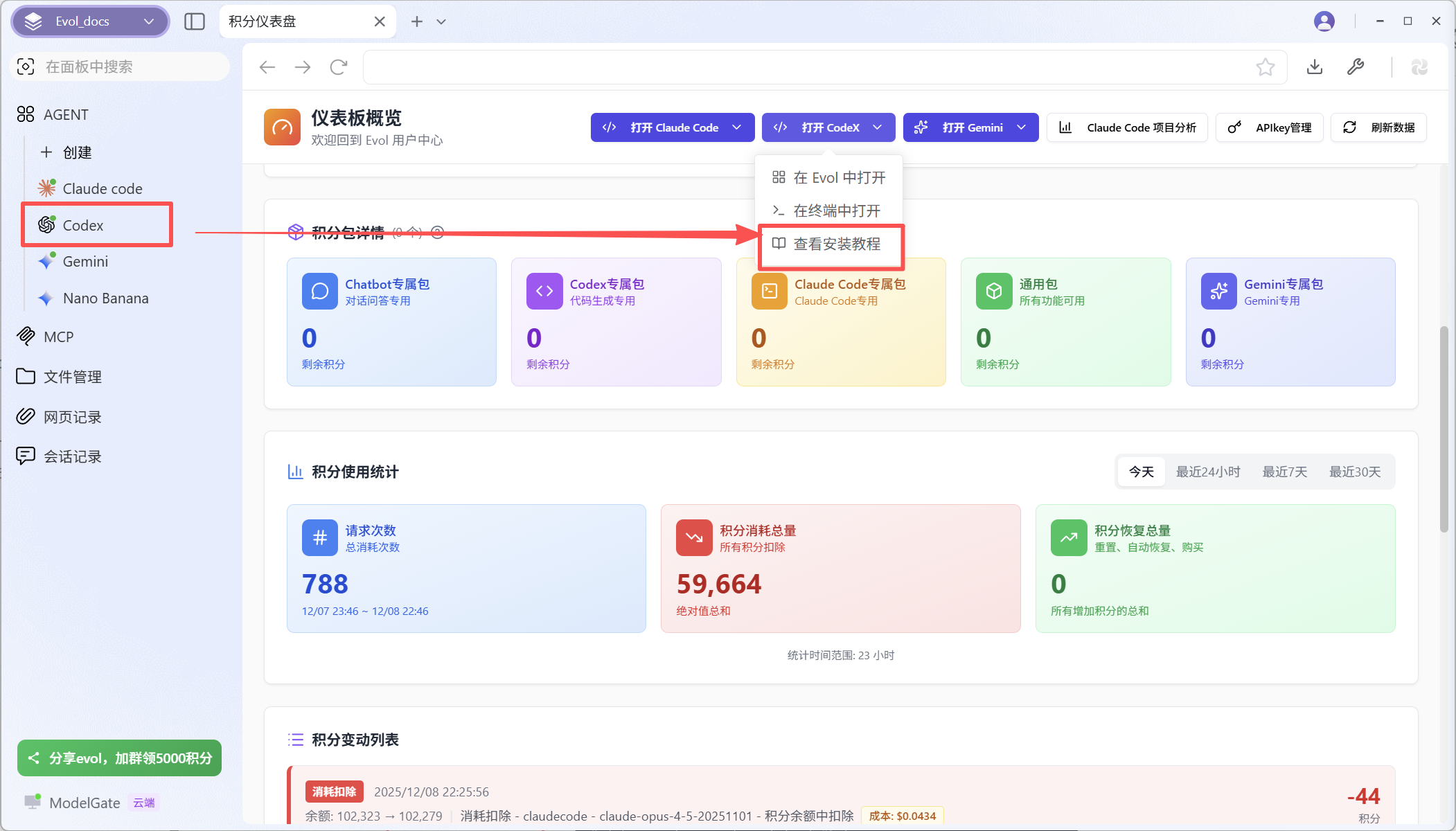Screen dimensions: 1456x831
Task: Choose 查看安装教程 from the menu
Action: [x=836, y=244]
